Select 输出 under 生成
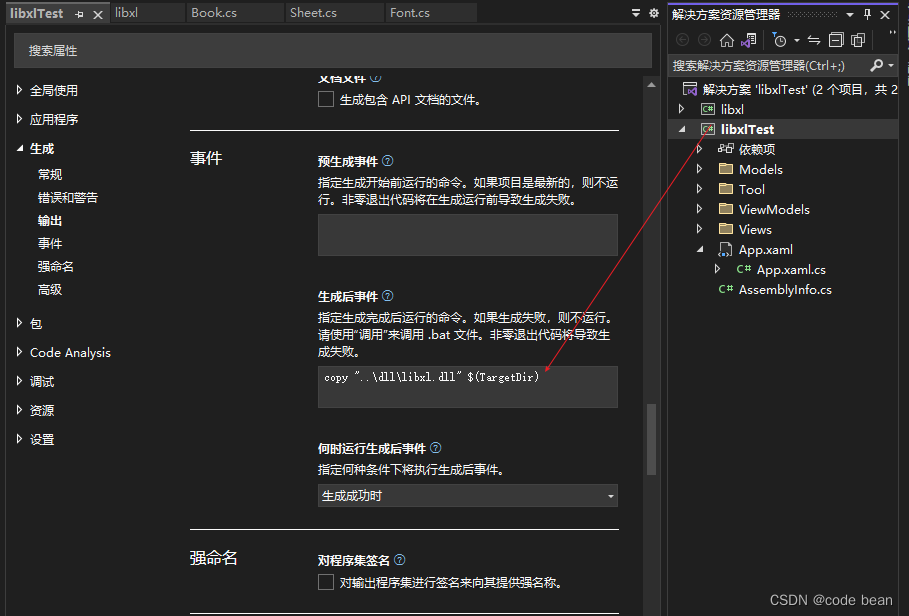Viewport: 909px width, 616px height. pos(50,221)
